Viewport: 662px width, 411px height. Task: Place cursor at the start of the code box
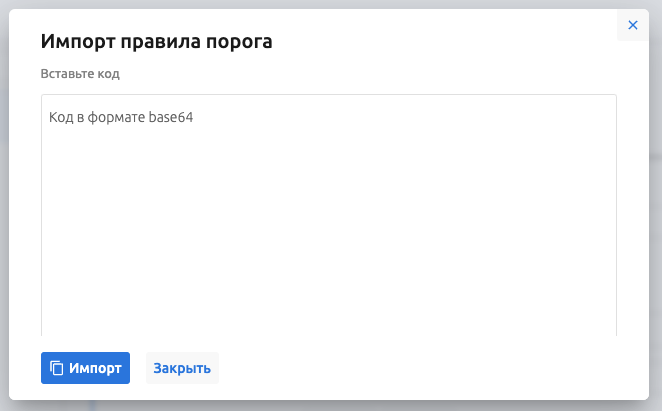coord(50,117)
